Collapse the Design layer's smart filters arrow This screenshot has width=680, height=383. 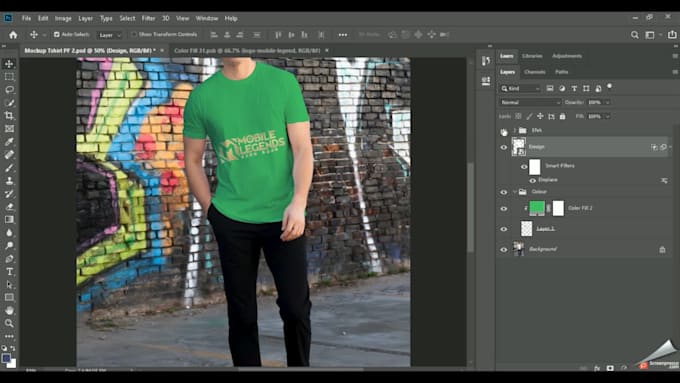(x=670, y=147)
